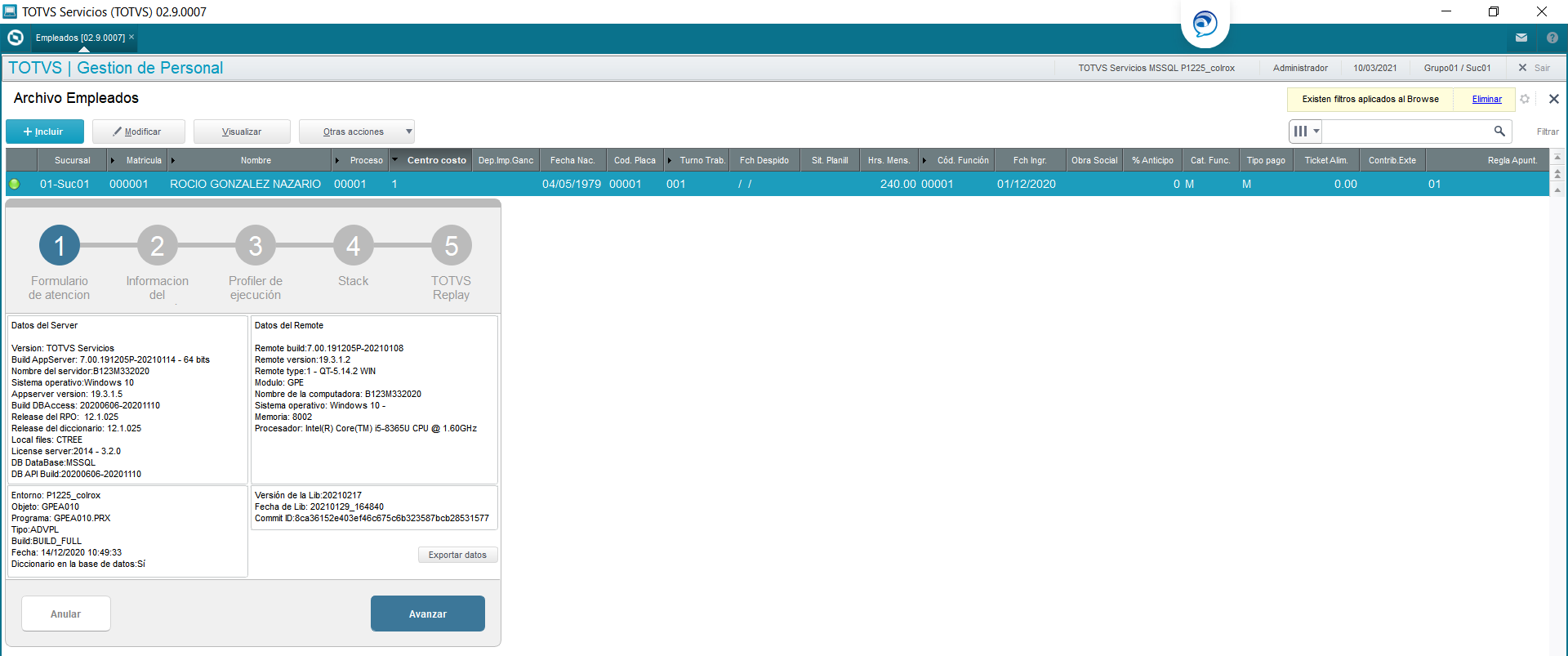The image size is (1568, 656).
Task: Click the Sucursal column header
Action: [x=73, y=160]
